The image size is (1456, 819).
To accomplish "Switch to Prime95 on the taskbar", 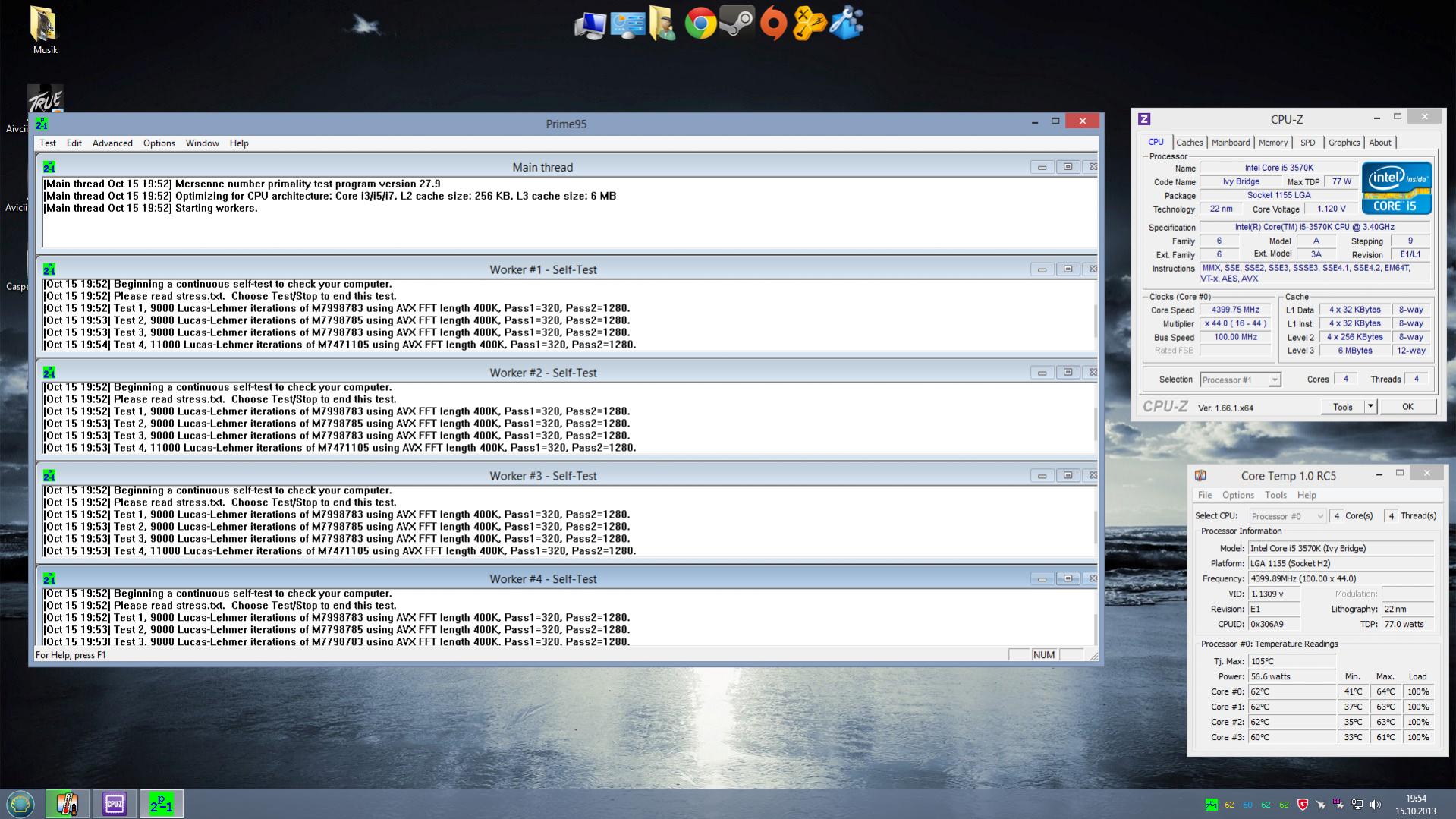I will (x=161, y=804).
